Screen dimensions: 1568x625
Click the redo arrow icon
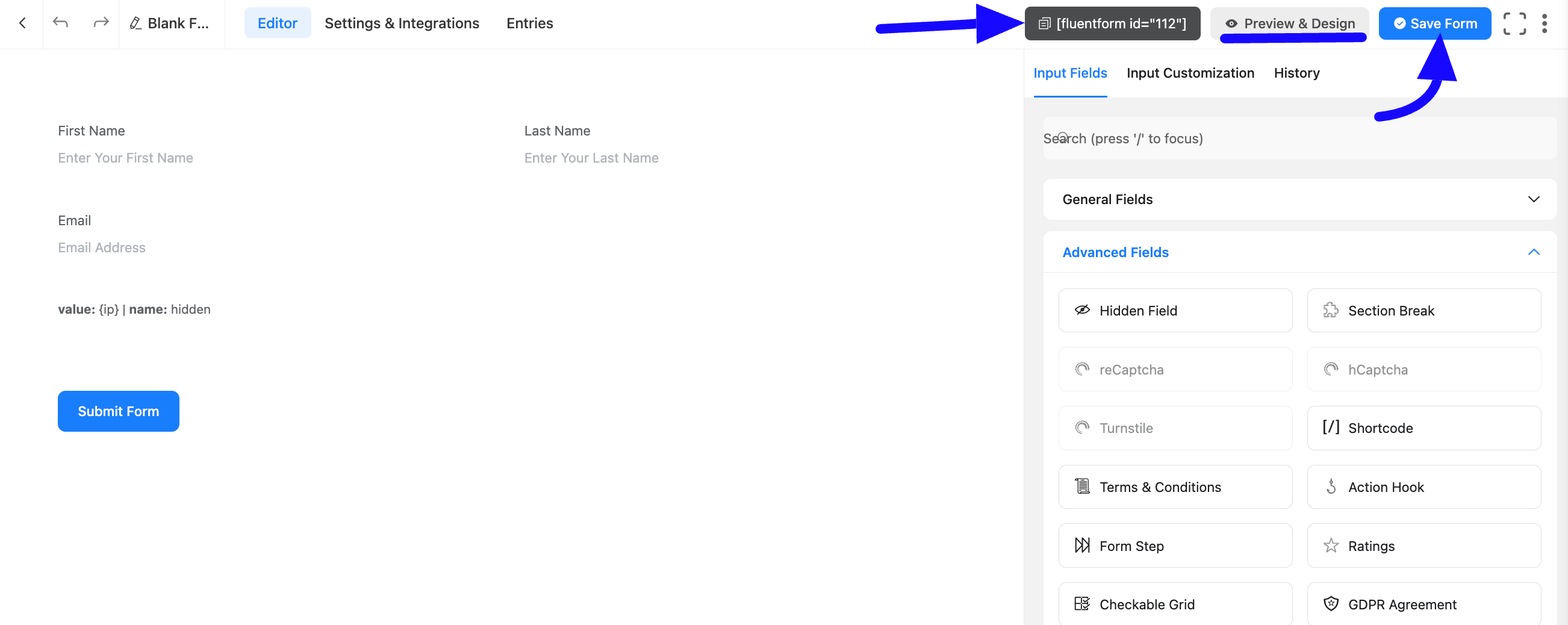(x=101, y=23)
